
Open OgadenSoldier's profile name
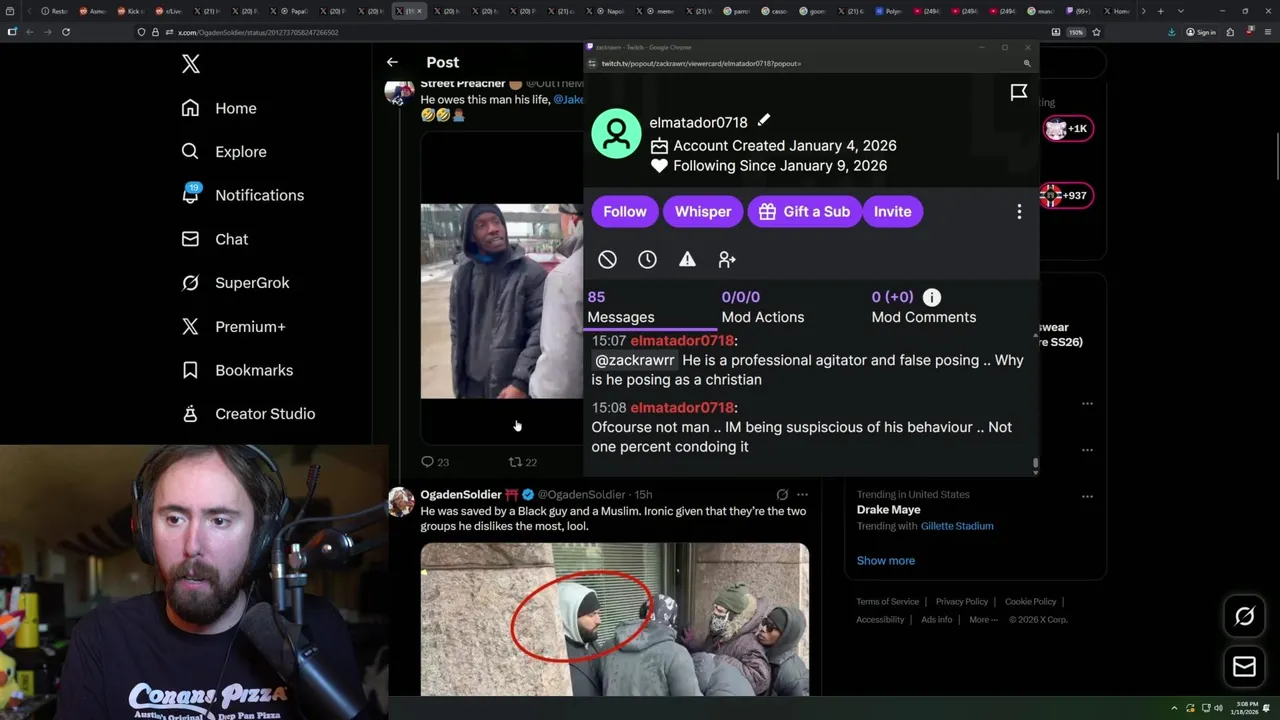(461, 494)
